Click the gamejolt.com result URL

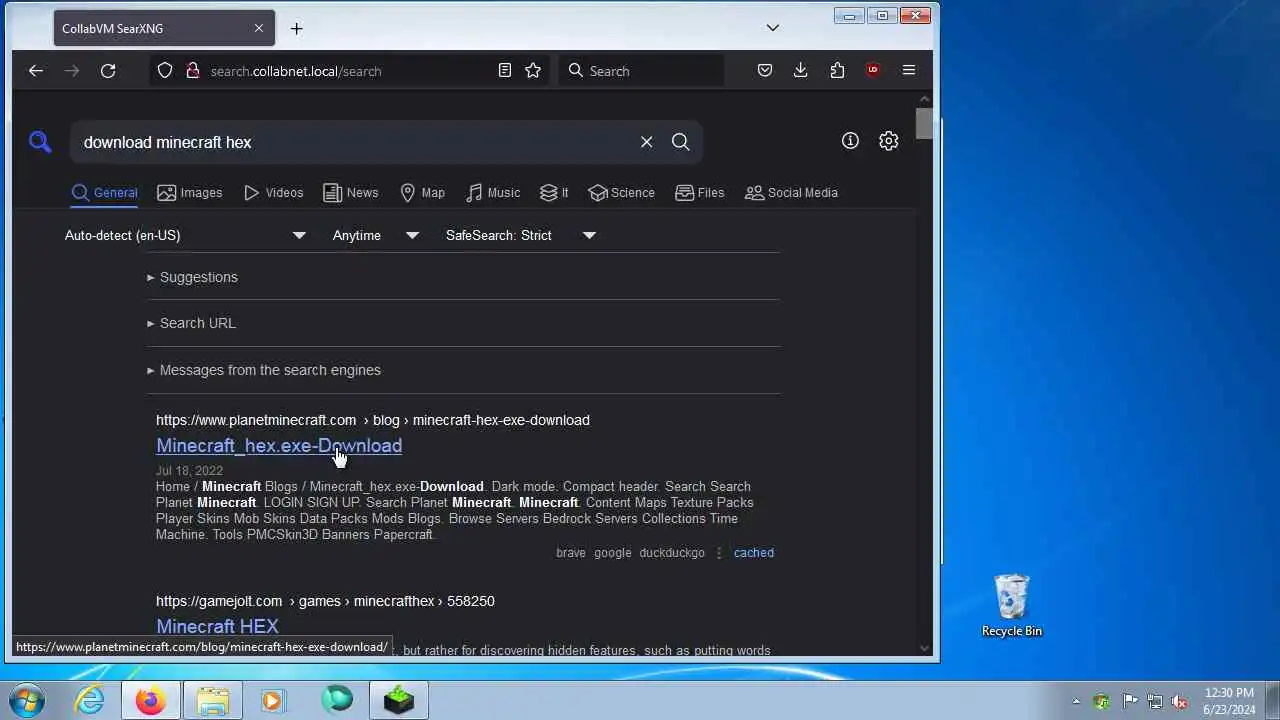(325, 601)
